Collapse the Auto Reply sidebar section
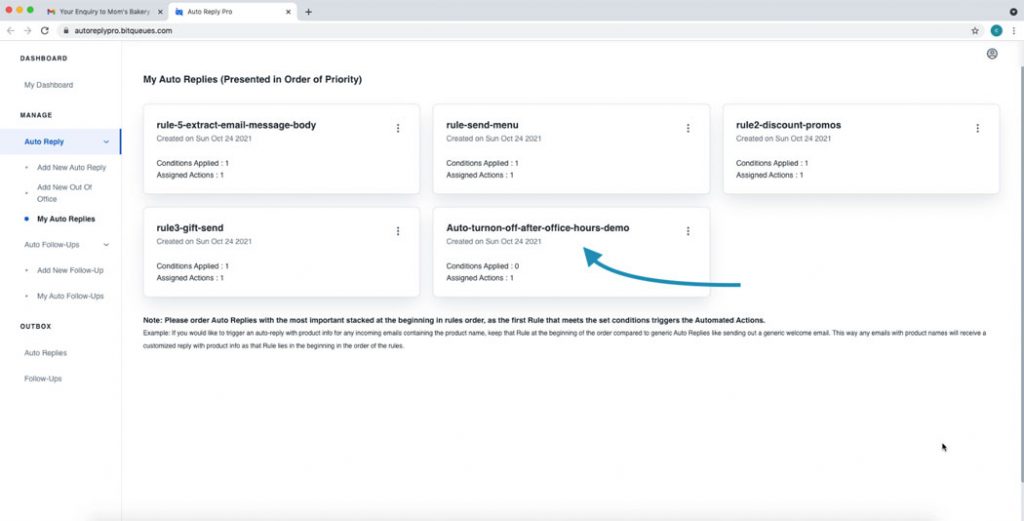 106,142
